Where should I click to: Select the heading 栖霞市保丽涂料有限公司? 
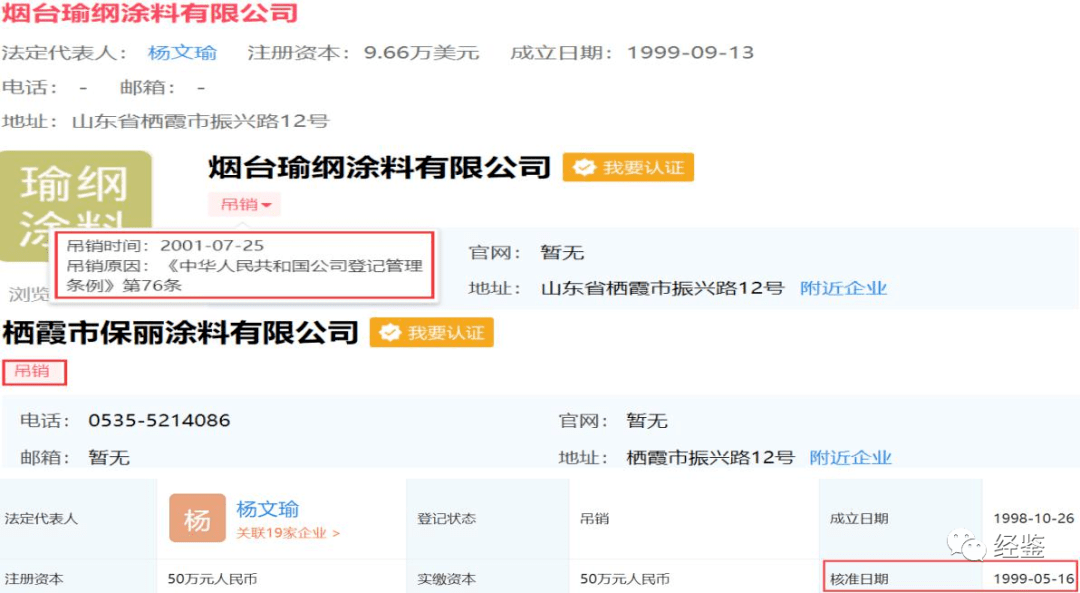coord(180,333)
